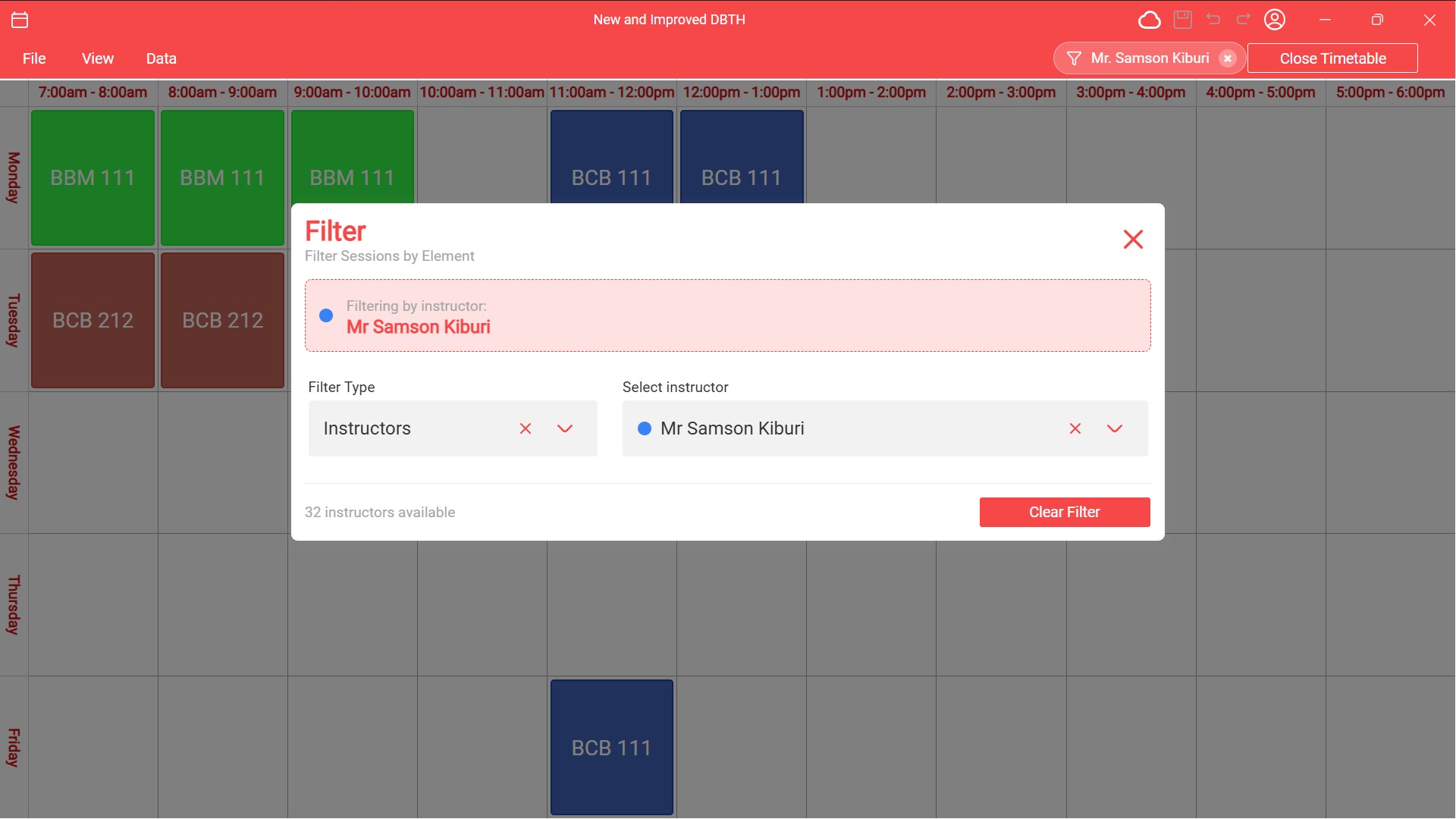Click the Instructors combo box field

coord(409,428)
